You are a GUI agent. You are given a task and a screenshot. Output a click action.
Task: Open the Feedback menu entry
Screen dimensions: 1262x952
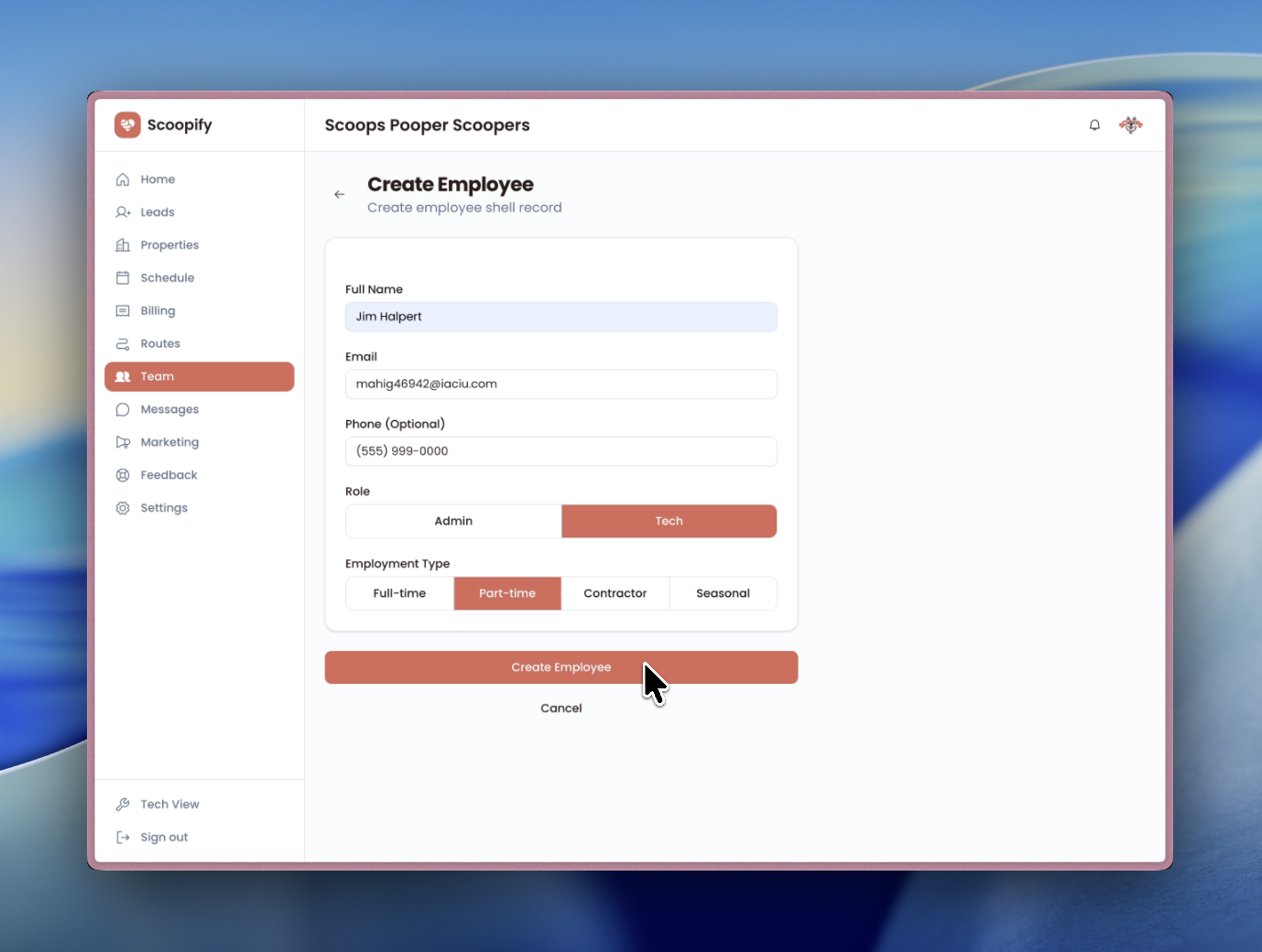[169, 474]
